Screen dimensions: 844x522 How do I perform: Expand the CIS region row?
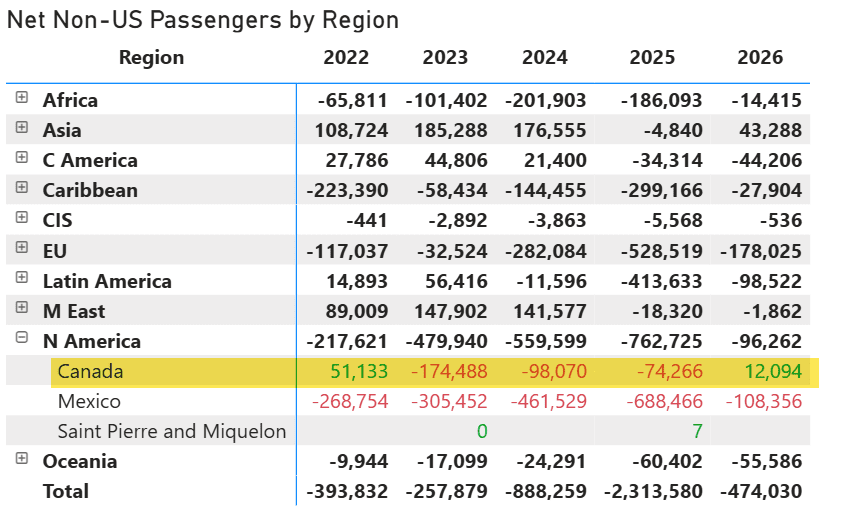(x=22, y=218)
